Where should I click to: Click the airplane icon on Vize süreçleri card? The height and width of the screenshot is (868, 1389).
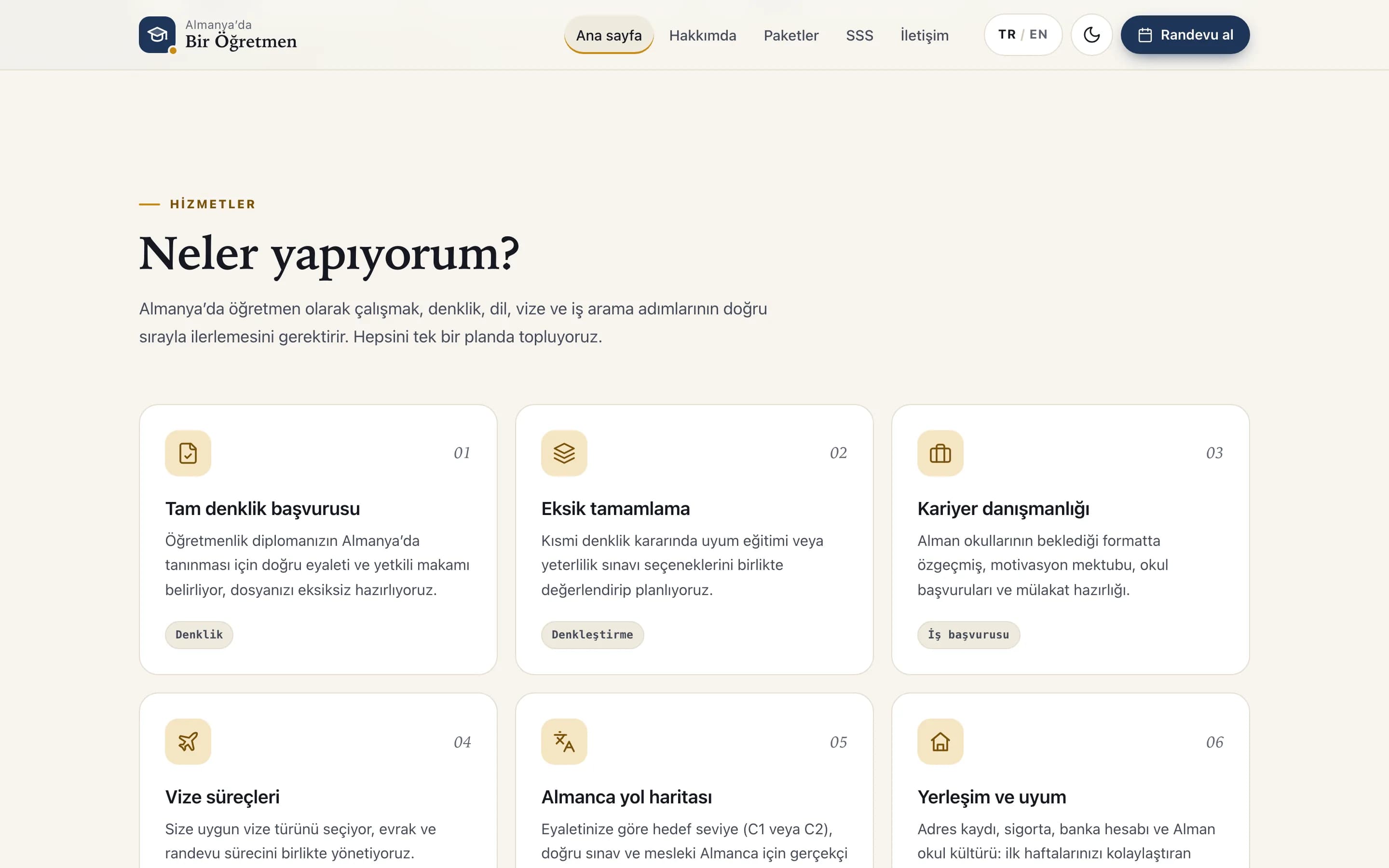188,742
